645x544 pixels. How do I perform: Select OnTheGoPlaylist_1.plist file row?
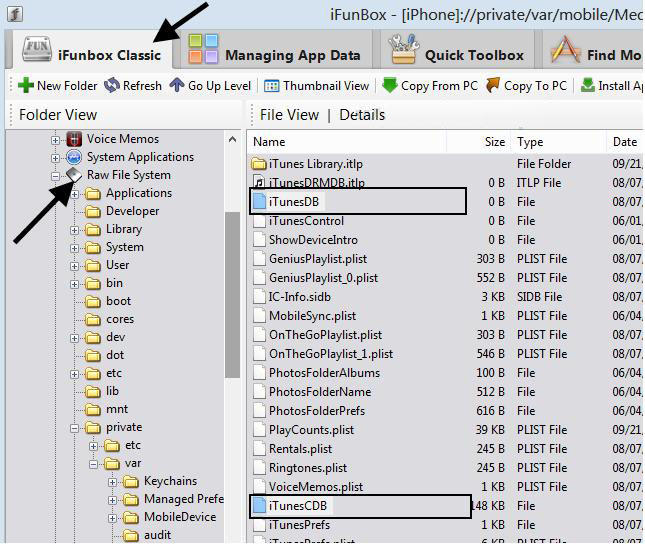click(446, 354)
